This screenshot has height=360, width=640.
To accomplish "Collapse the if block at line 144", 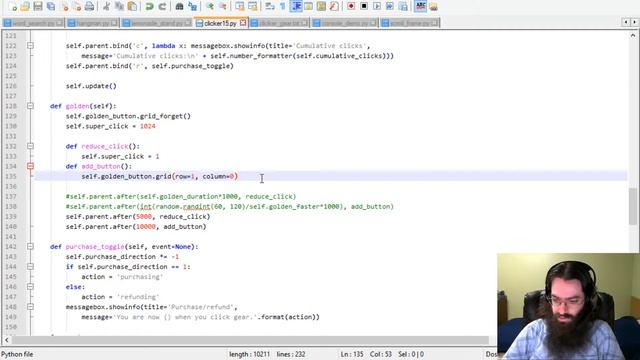I will tap(31, 267).
